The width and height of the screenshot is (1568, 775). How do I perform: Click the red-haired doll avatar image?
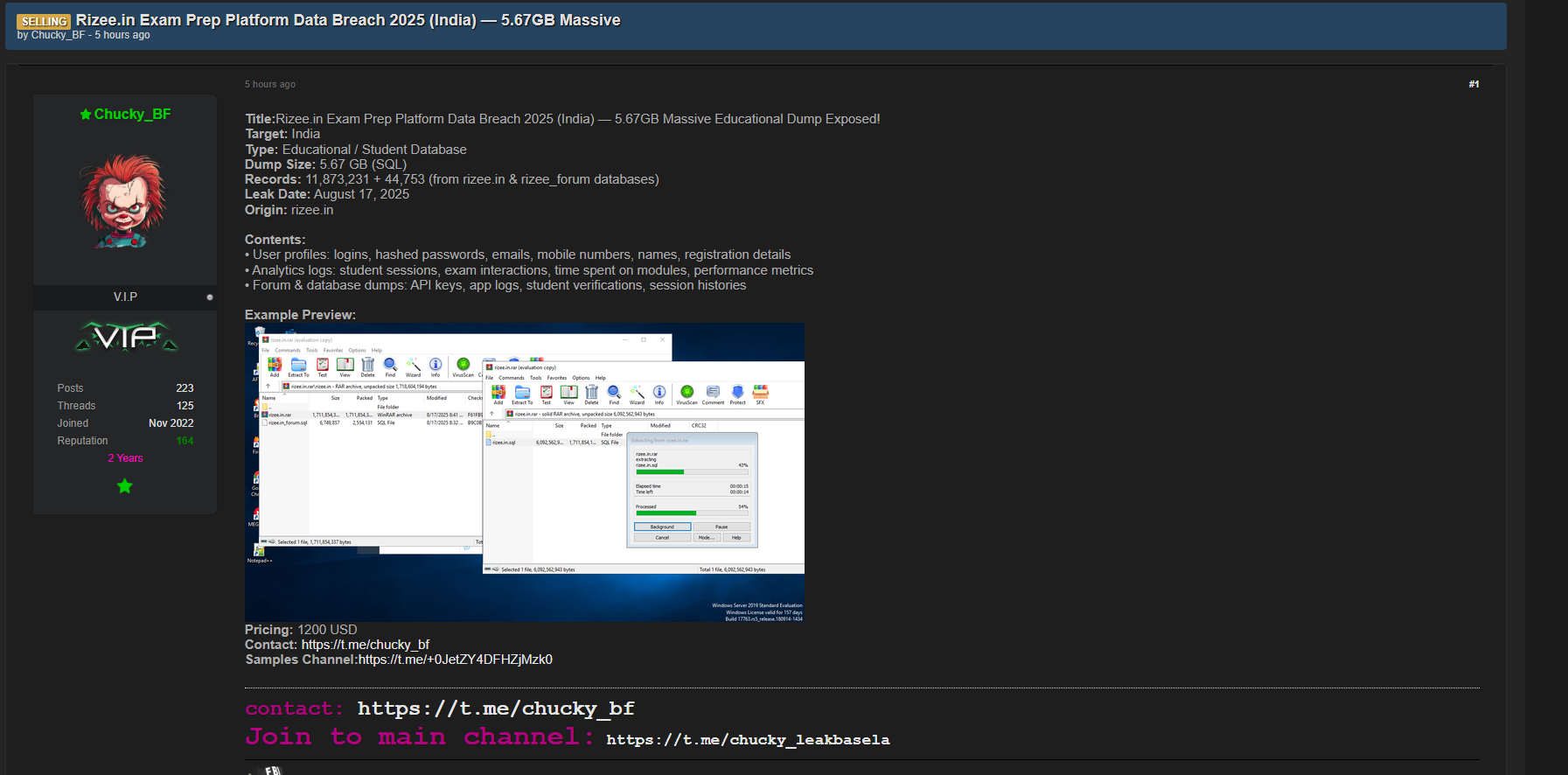click(124, 201)
